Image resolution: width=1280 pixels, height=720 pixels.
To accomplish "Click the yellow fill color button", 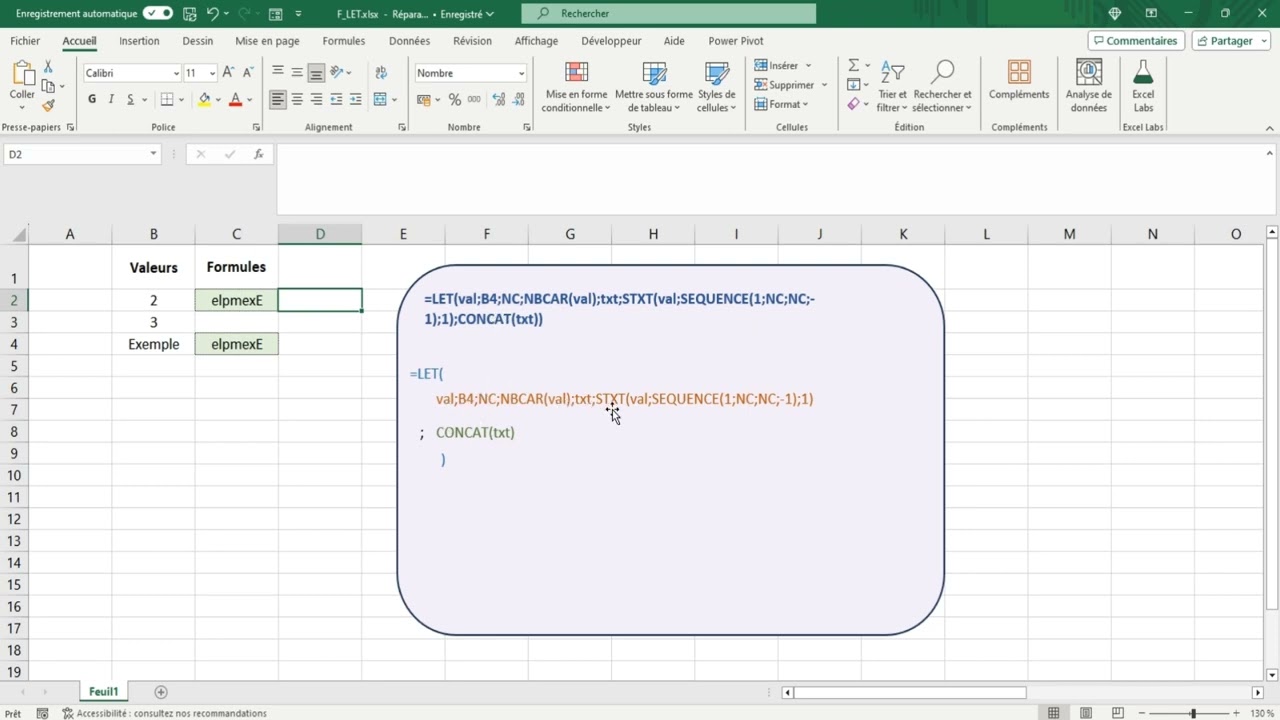I will (204, 99).
